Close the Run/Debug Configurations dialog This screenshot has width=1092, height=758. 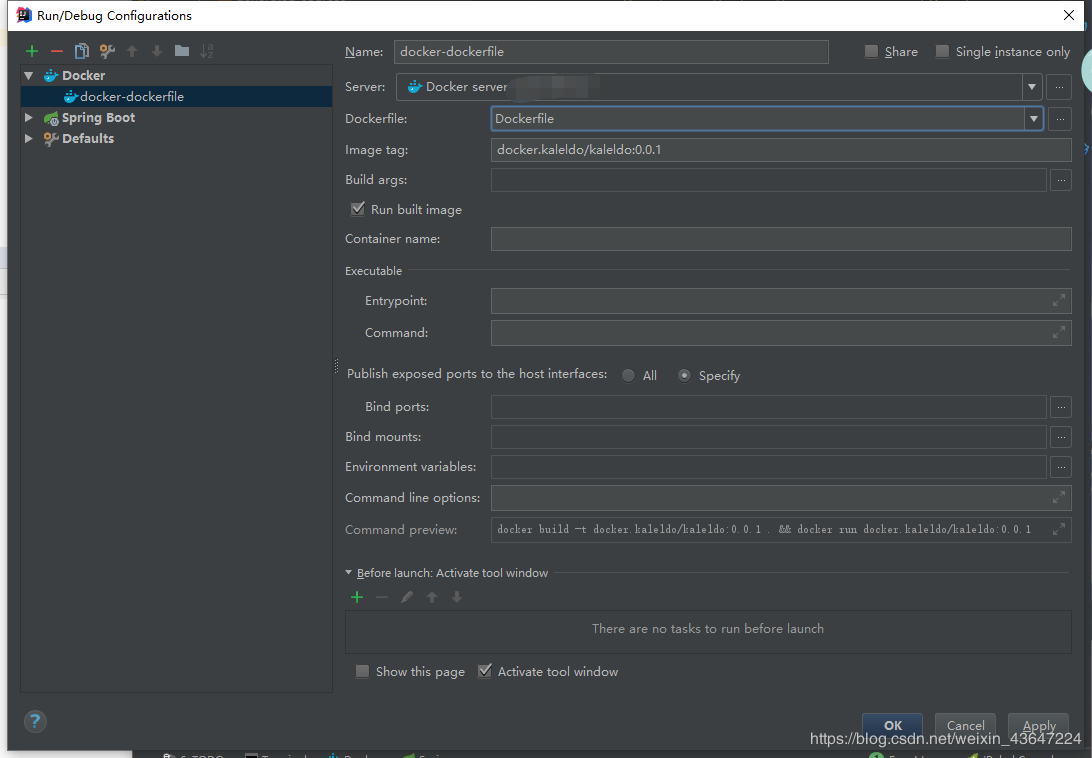(x=1069, y=15)
